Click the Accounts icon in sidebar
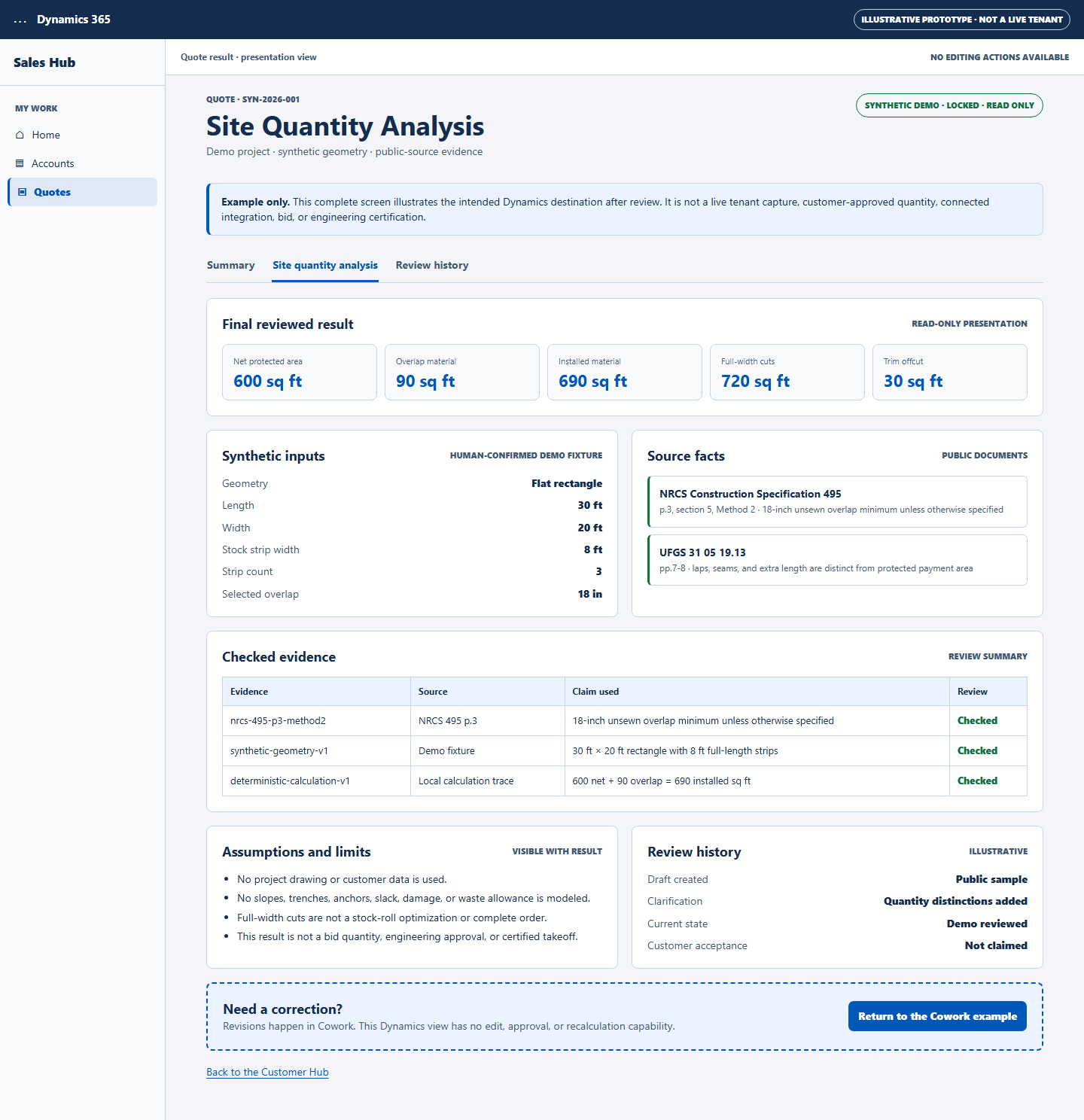The image size is (1084, 1120). click(x=20, y=163)
